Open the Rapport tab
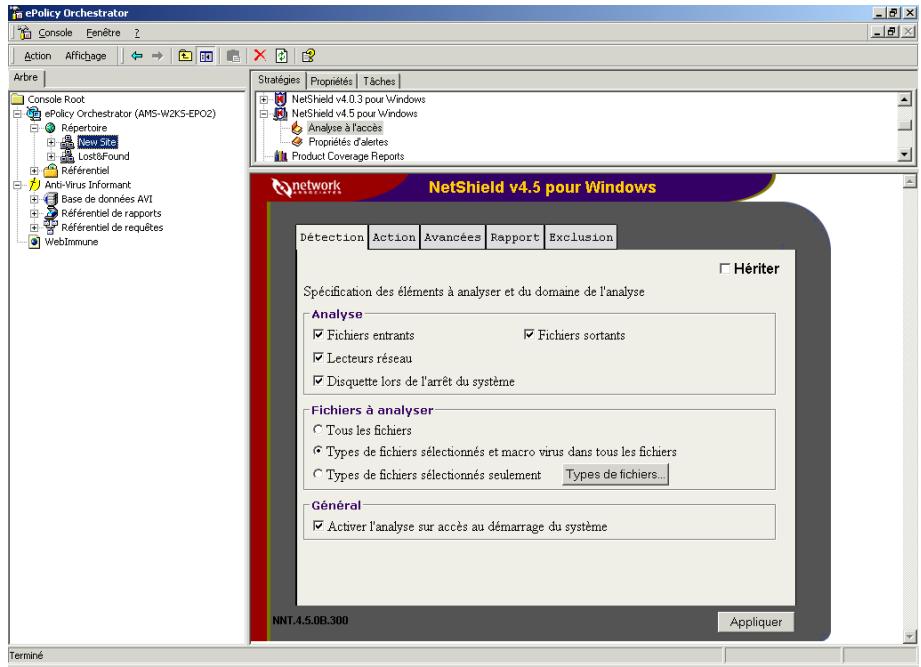Viewport: 921px width, 667px height. [x=517, y=236]
